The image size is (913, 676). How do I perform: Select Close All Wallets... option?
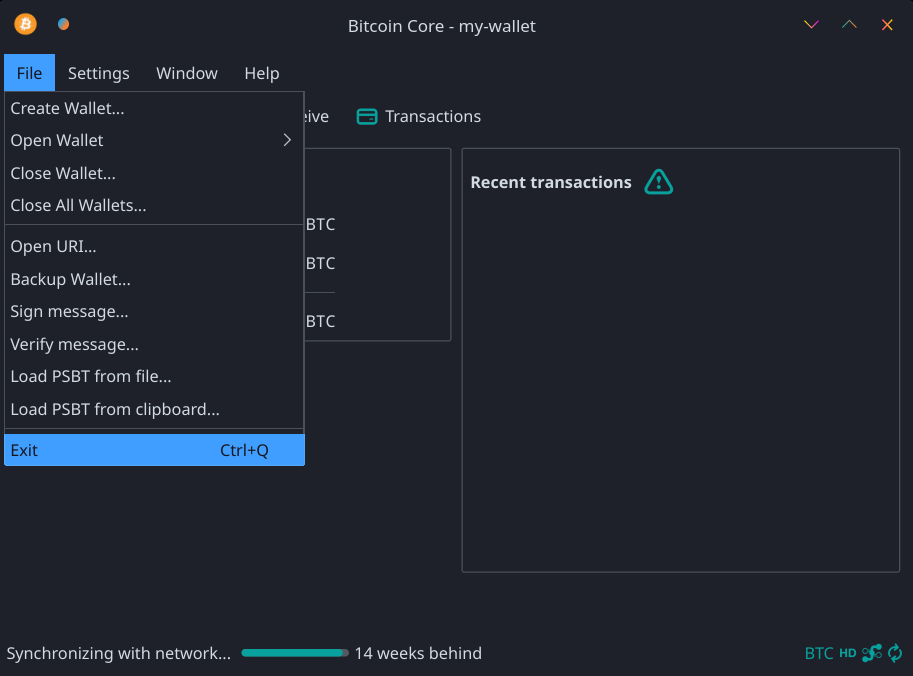79,206
